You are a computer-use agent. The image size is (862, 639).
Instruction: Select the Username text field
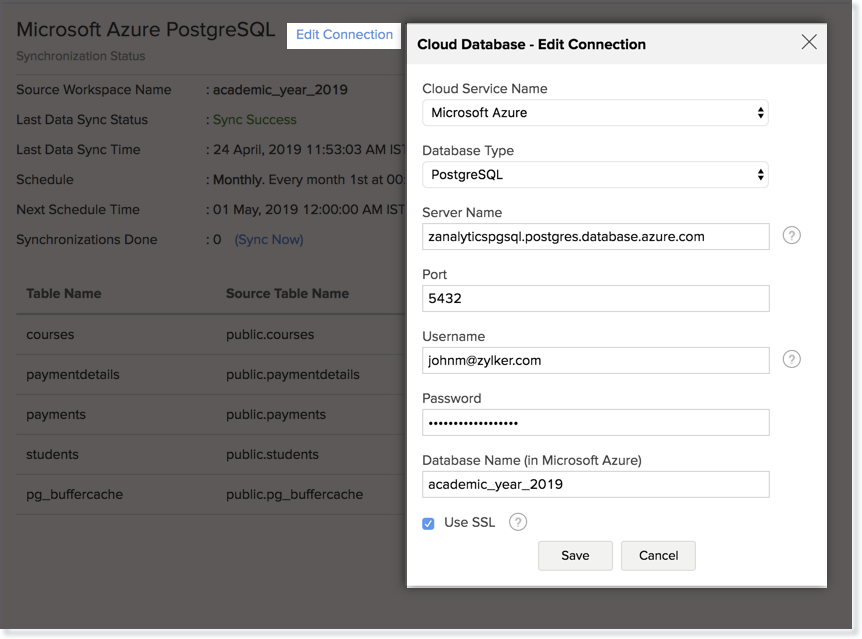595,361
